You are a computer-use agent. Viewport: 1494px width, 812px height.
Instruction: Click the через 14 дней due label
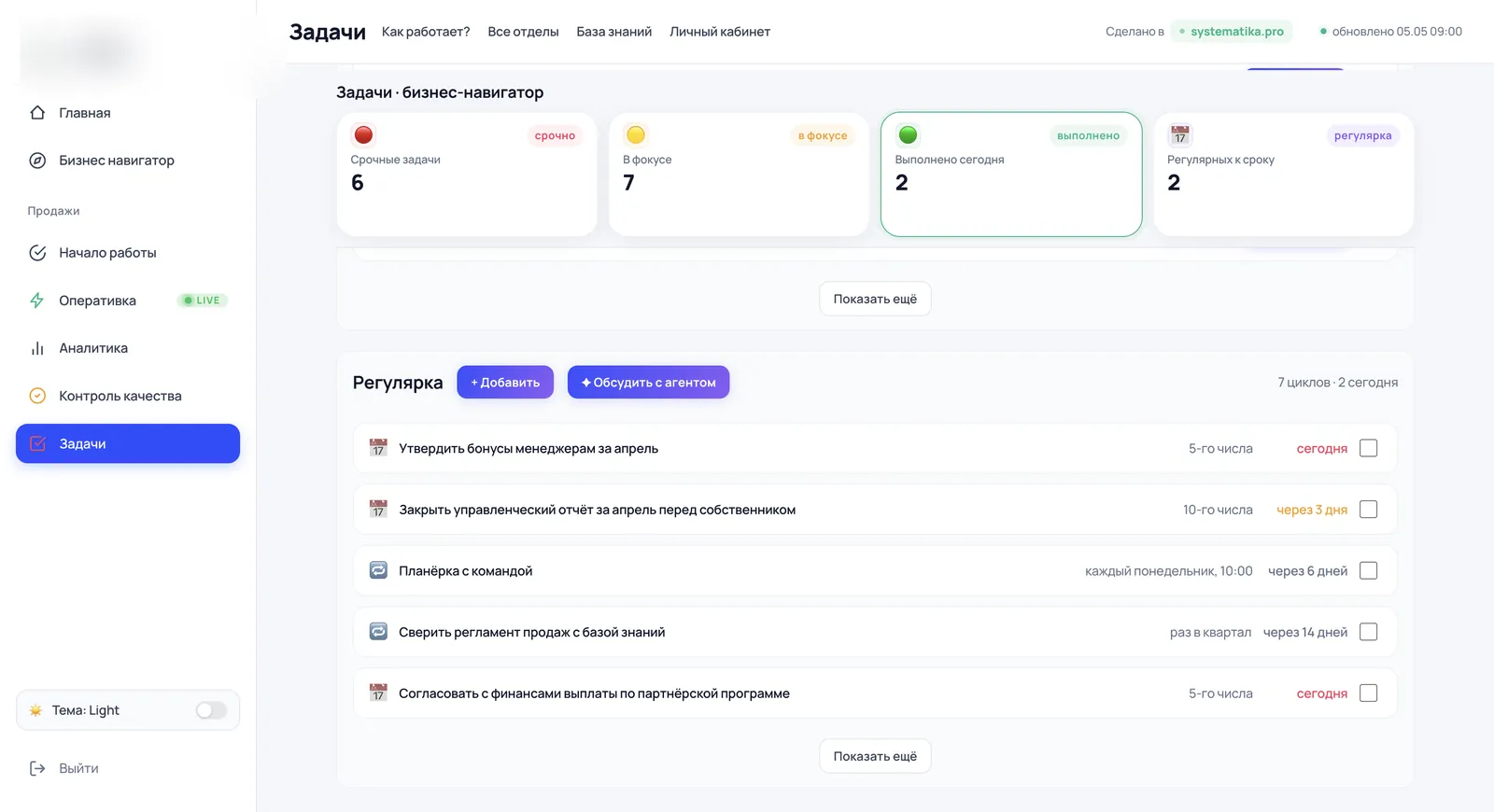1305,632
